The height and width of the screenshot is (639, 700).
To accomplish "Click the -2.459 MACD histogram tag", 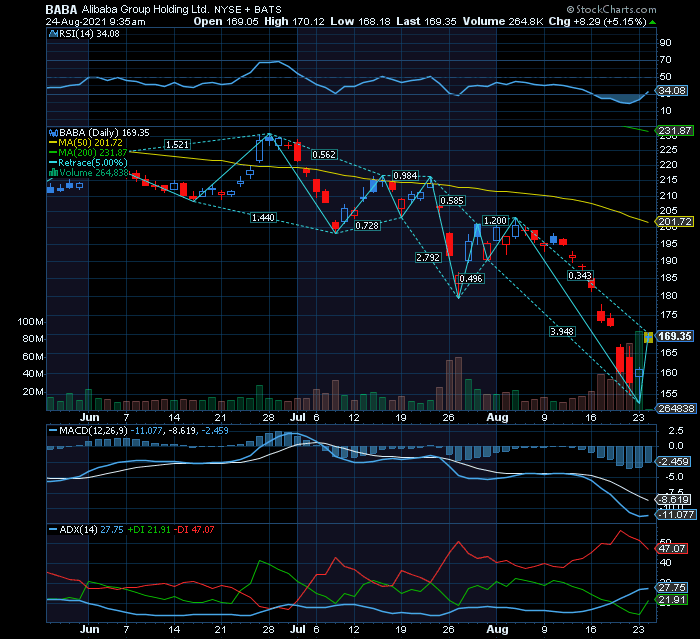I will pos(674,462).
